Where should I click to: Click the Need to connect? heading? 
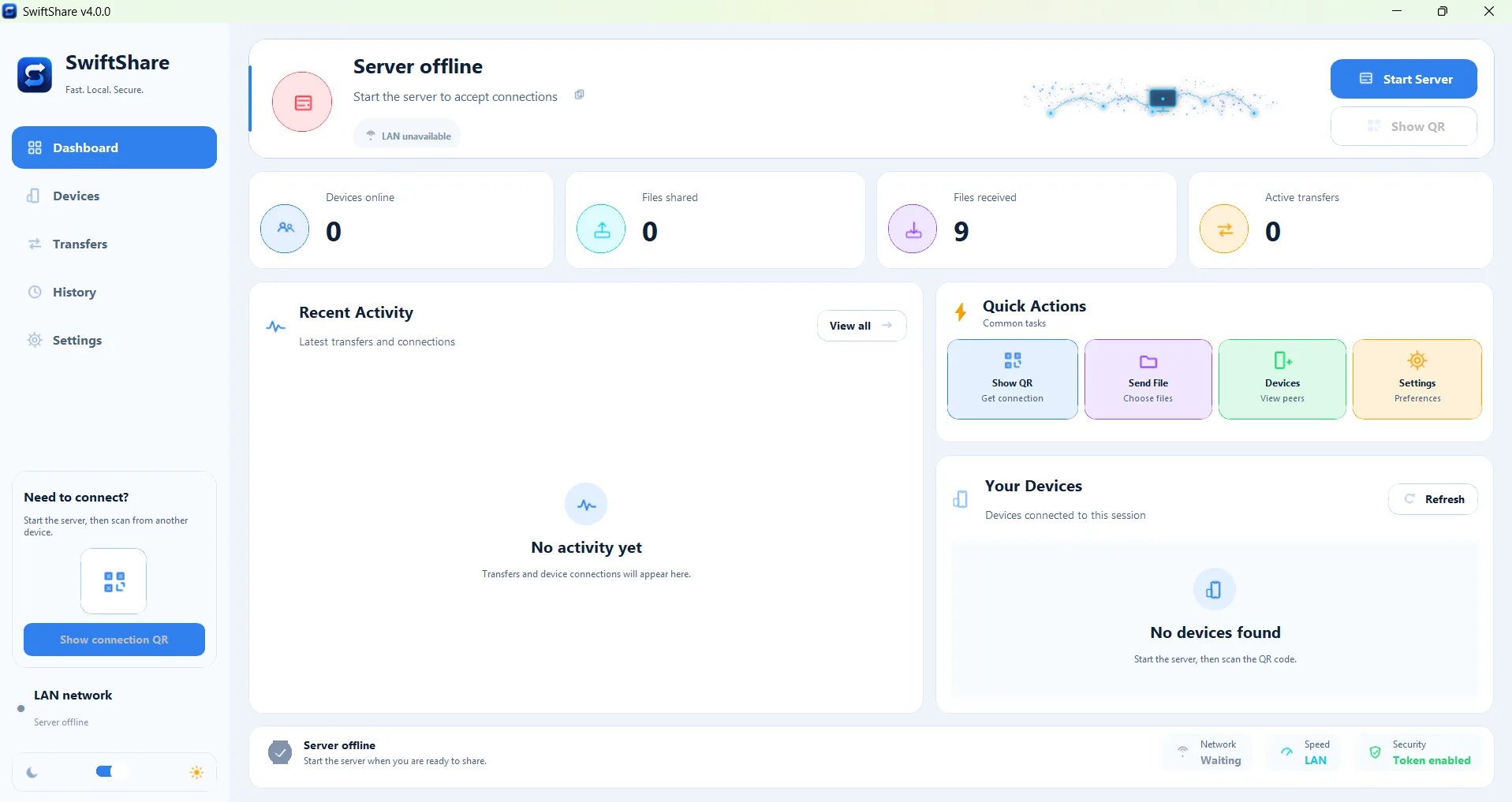[x=77, y=497]
